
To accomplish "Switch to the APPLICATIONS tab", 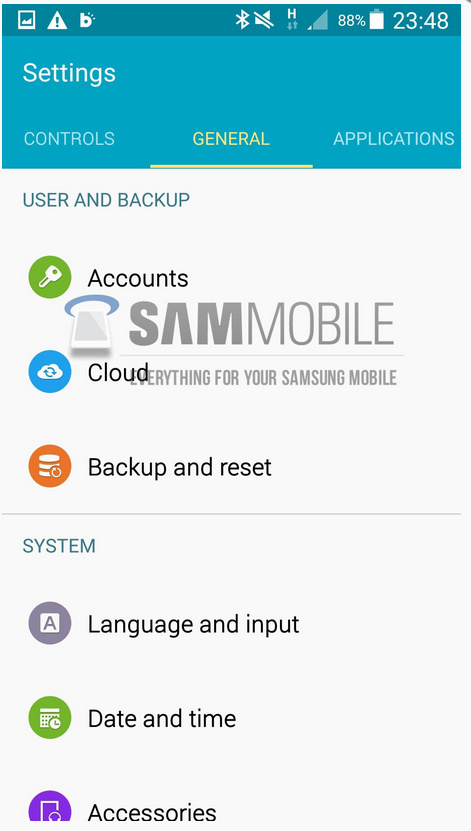I will click(394, 139).
